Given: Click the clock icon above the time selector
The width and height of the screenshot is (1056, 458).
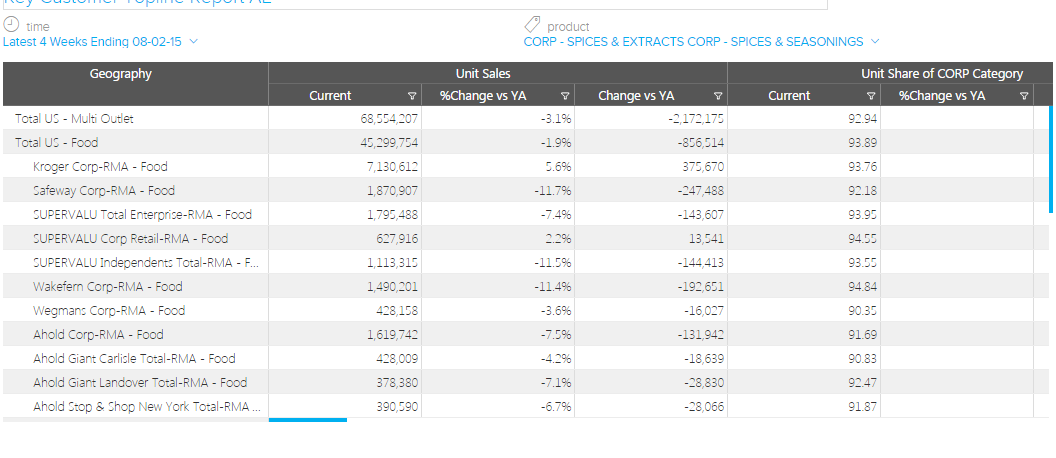Looking at the screenshot, I should point(11,25).
